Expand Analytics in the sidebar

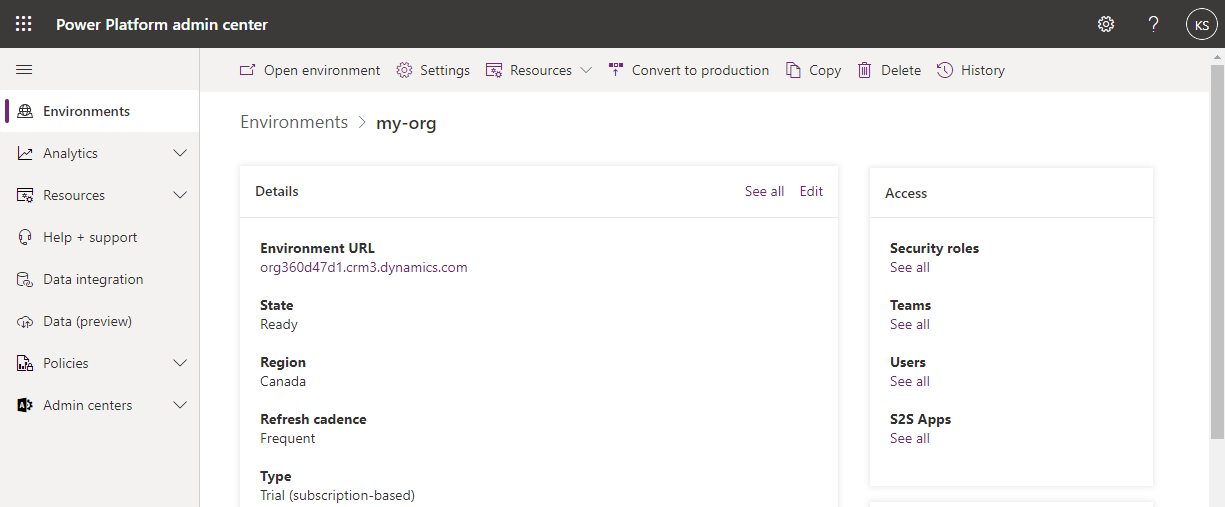tap(180, 153)
